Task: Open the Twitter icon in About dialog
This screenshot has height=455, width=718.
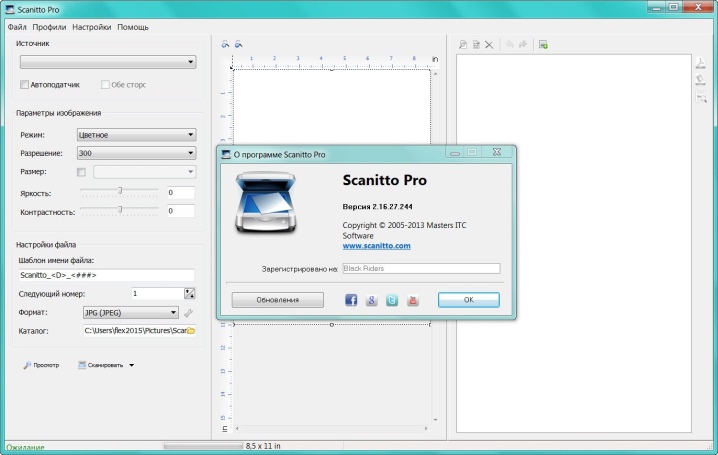Action: pyautogui.click(x=392, y=300)
